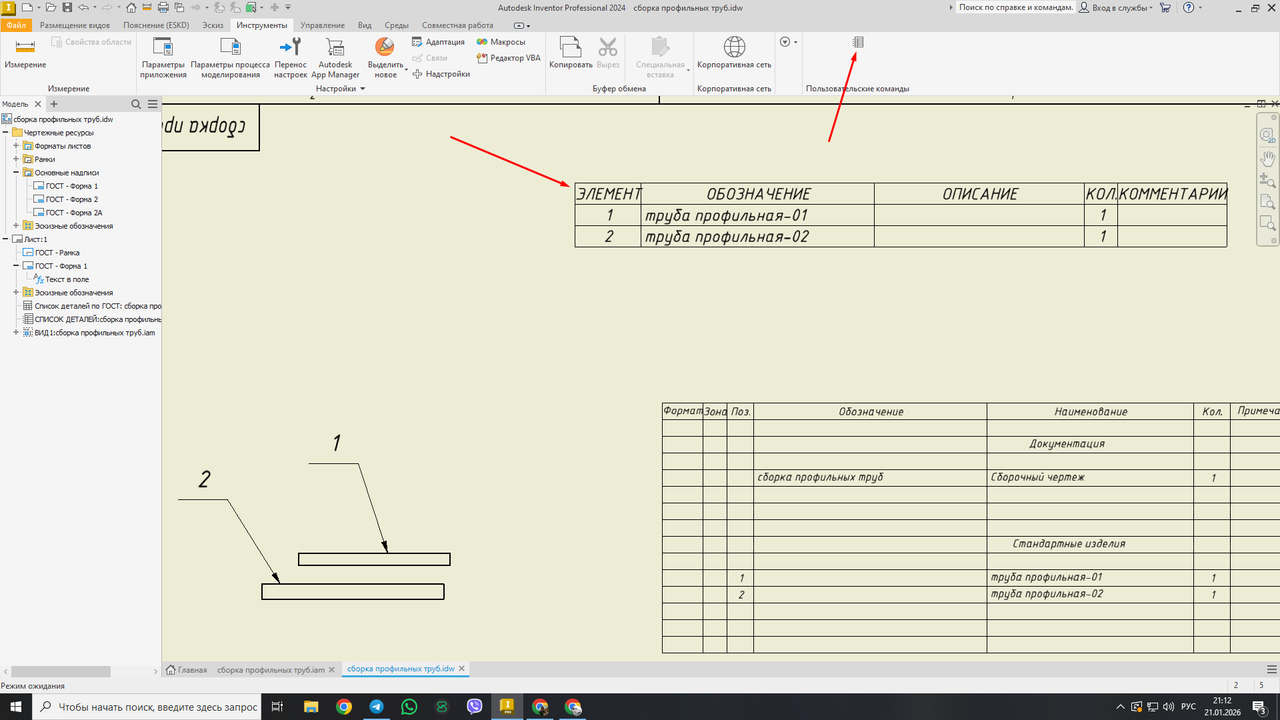Image resolution: width=1280 pixels, height=720 pixels.
Task: Click the Измерение measure tool
Action: [25, 52]
